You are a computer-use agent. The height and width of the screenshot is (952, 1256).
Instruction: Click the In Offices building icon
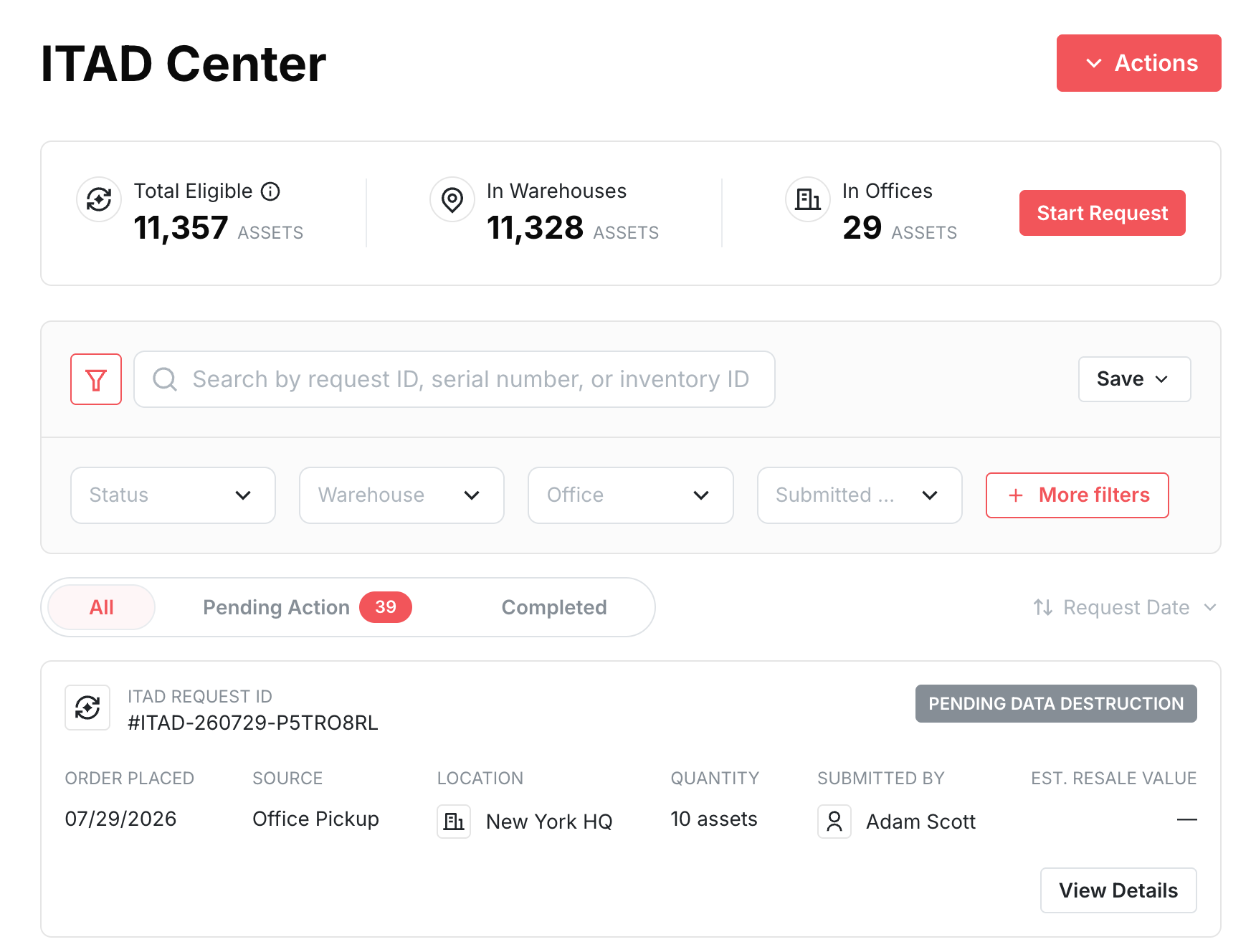(808, 199)
